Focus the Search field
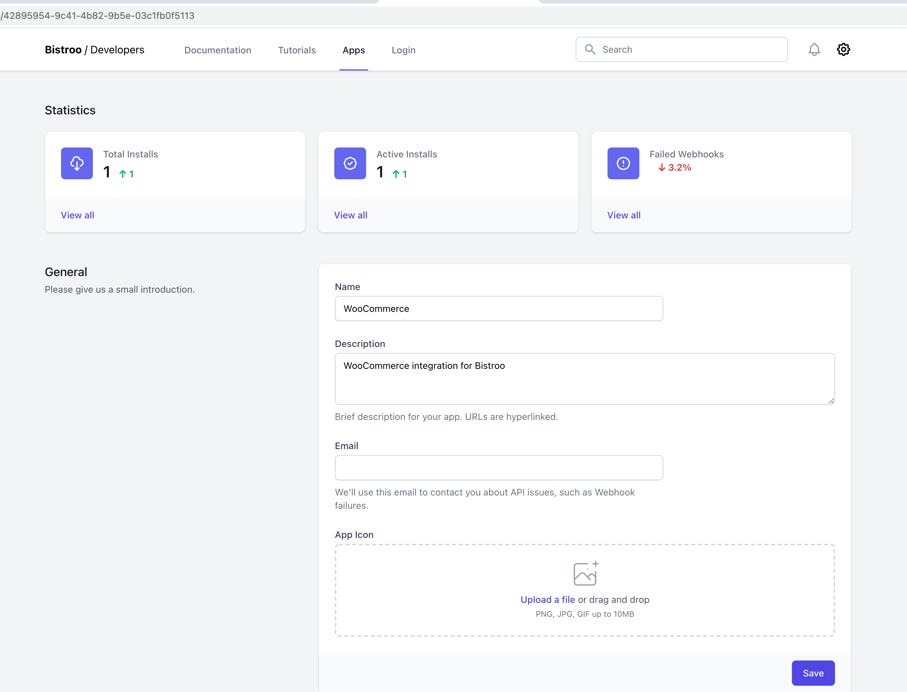 pos(681,50)
